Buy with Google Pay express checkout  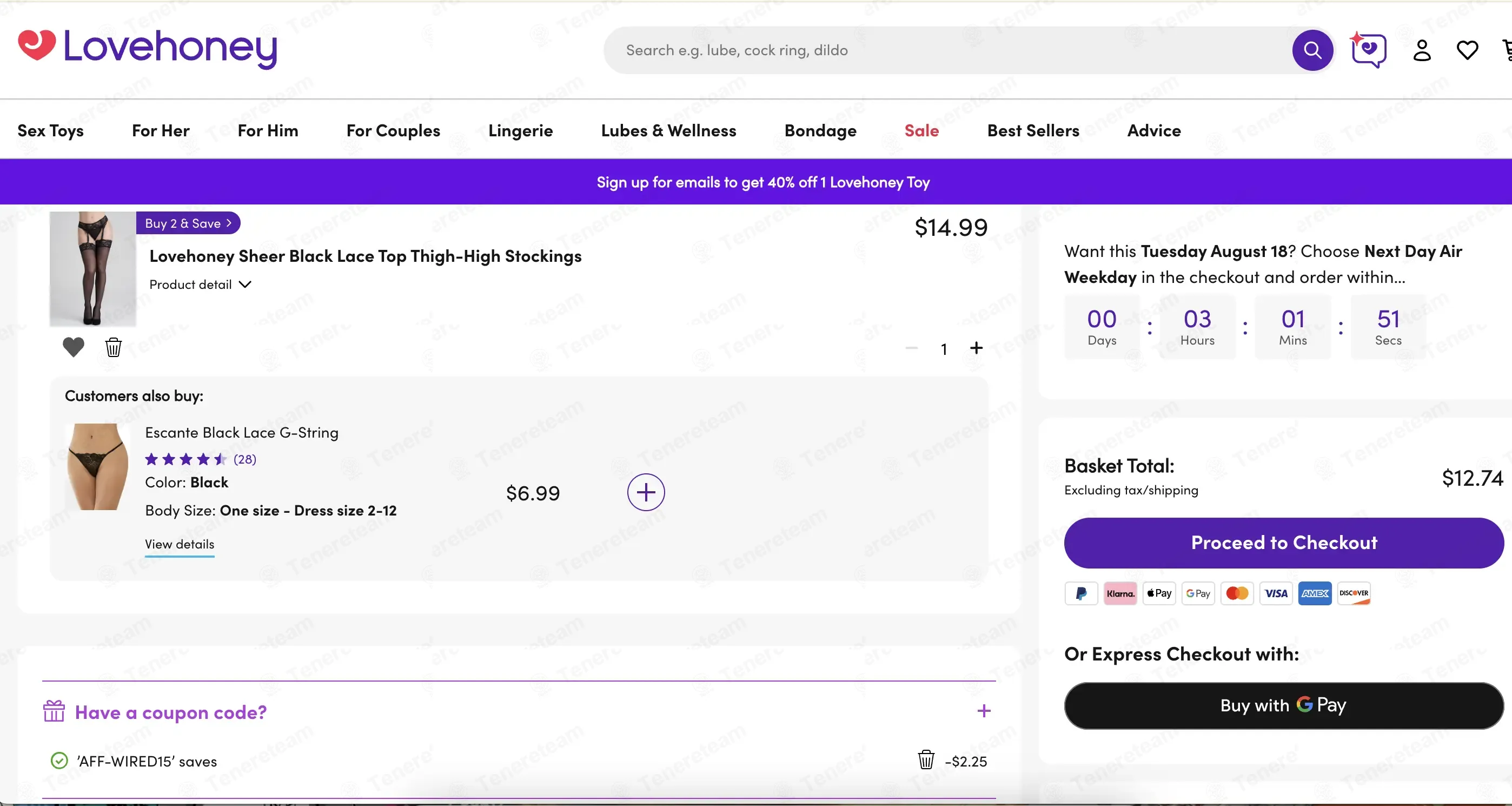point(1284,705)
